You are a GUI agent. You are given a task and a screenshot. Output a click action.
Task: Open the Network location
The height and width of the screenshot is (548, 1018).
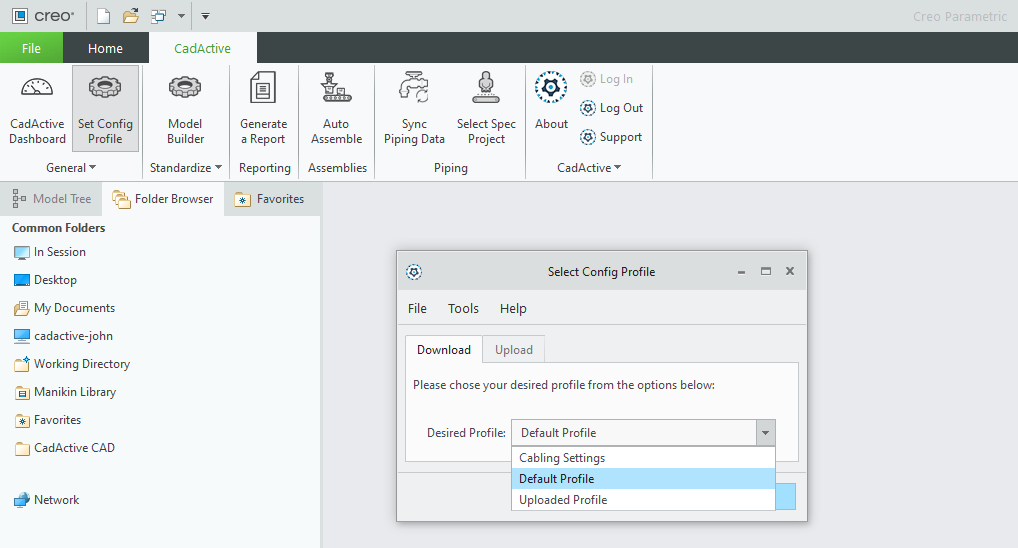click(46, 500)
